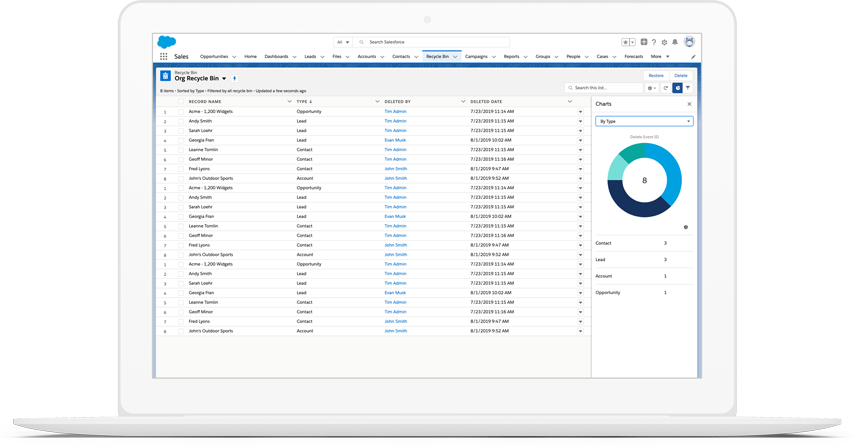Click the Delete button
This screenshot has width=857, height=447.
click(x=680, y=76)
